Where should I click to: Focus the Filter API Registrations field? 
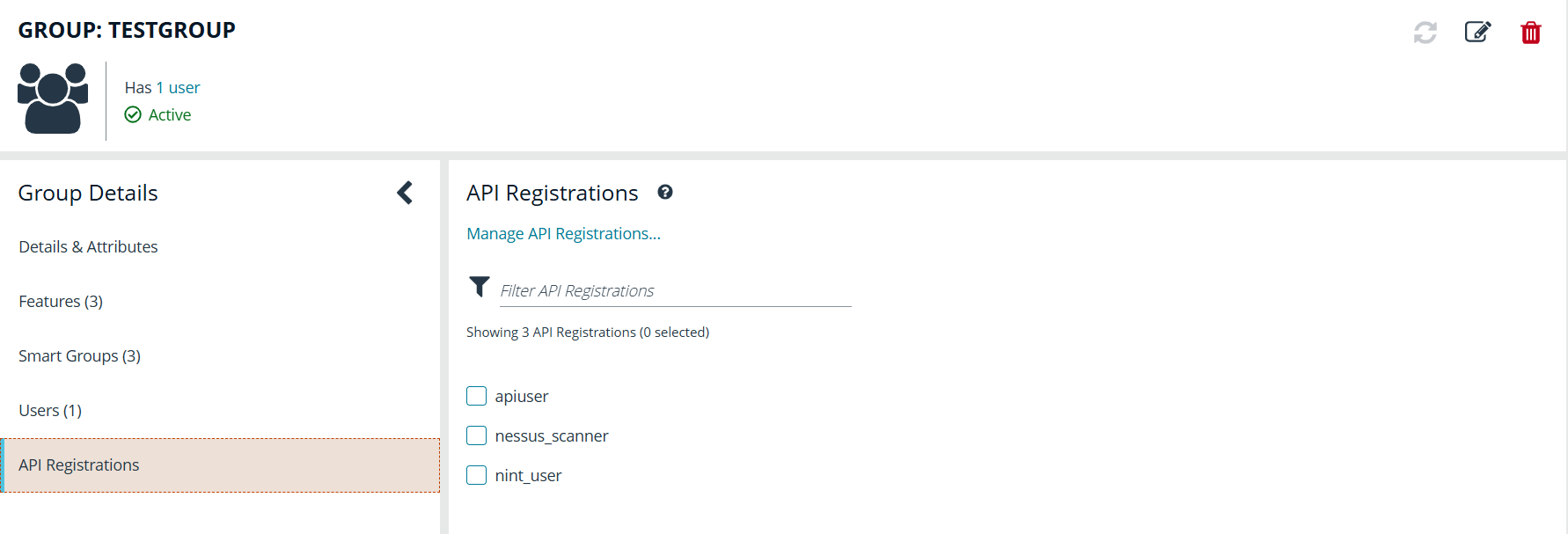click(674, 291)
